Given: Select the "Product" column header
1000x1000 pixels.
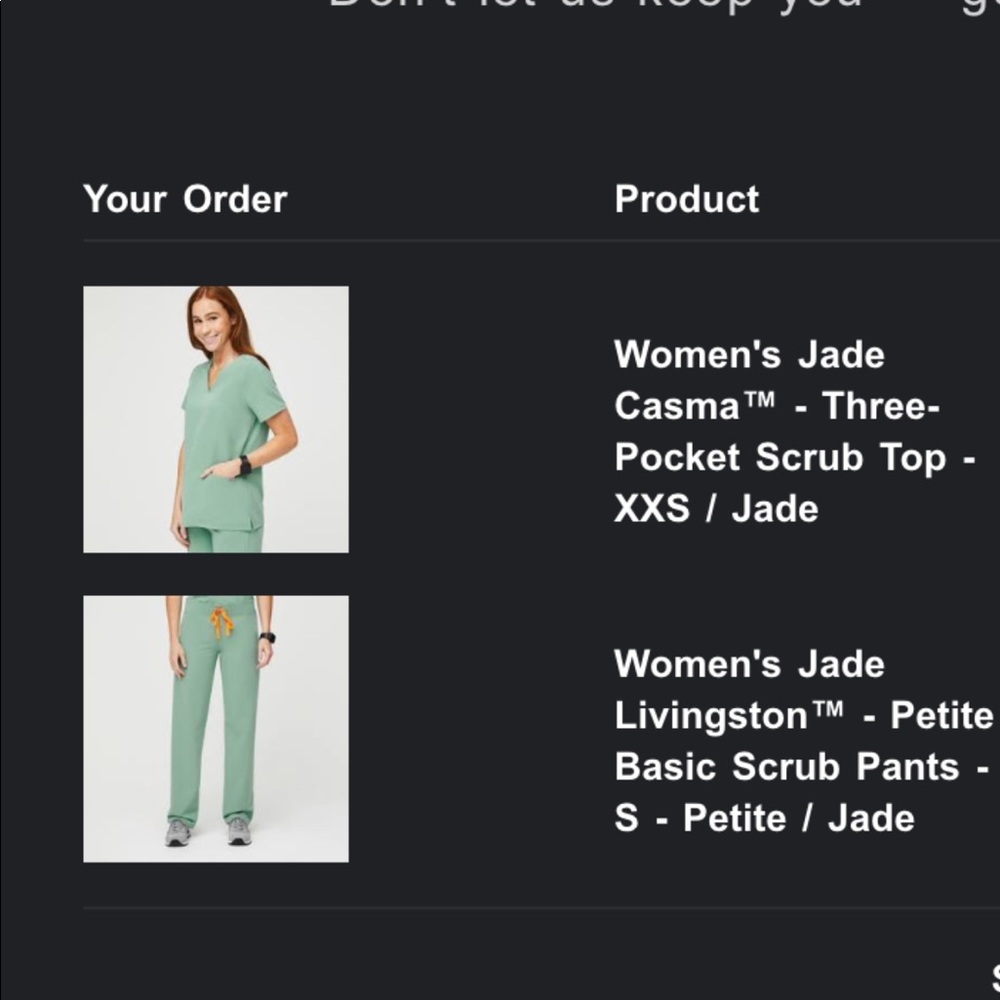Looking at the screenshot, I should tap(687, 199).
